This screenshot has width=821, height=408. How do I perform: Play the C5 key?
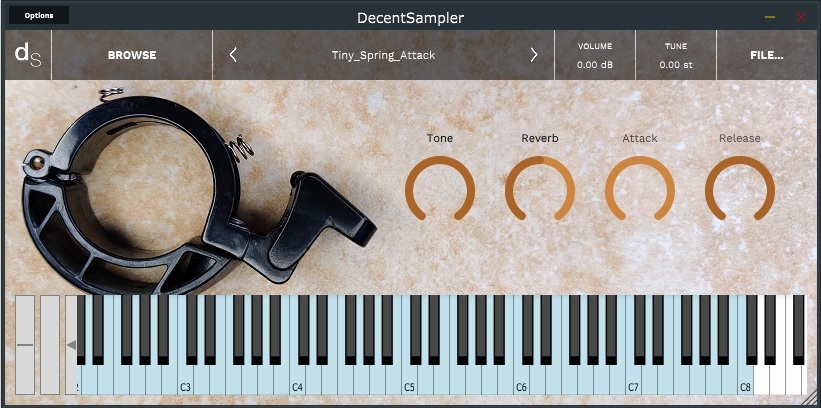coord(409,381)
